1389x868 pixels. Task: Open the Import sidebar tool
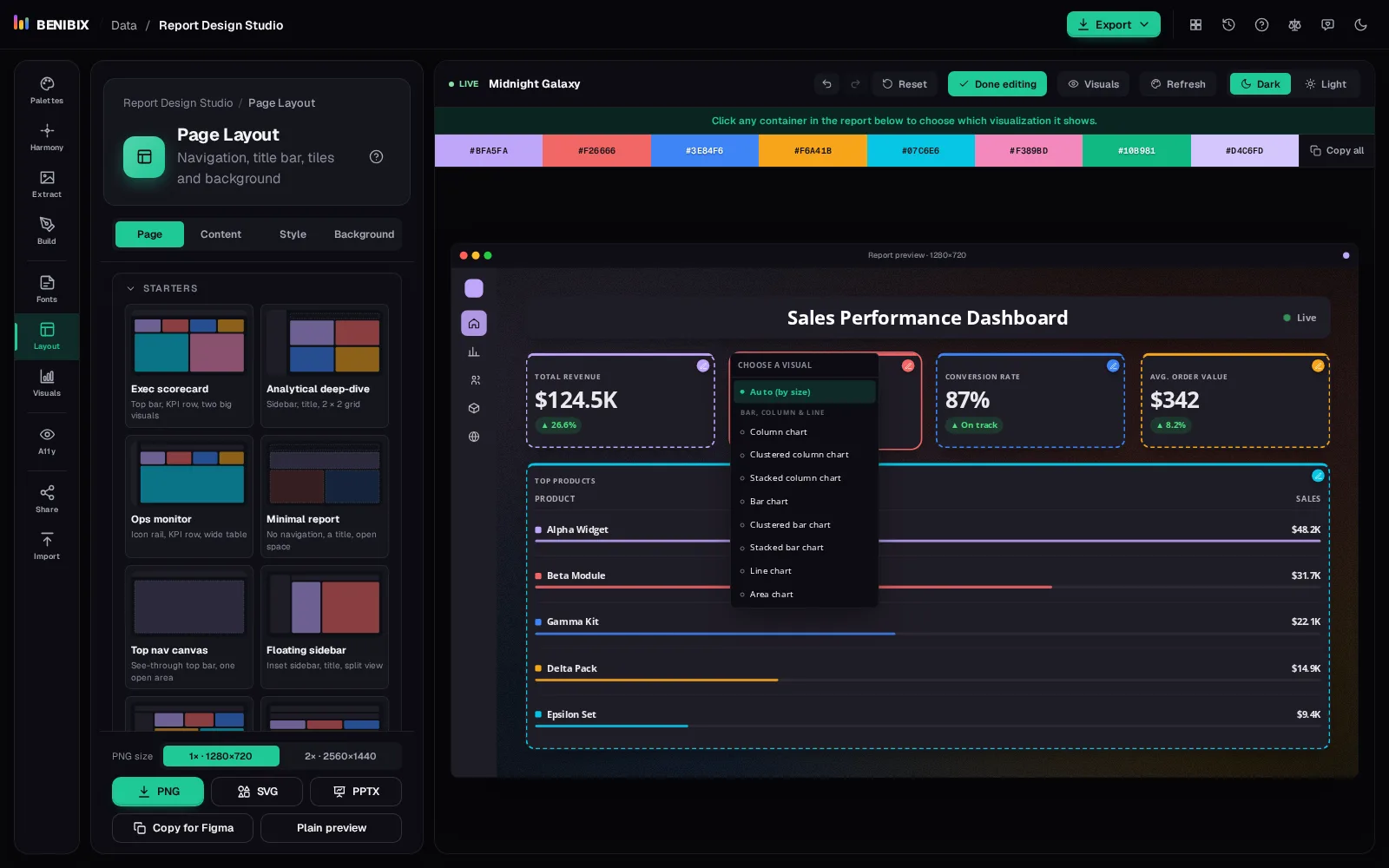[x=47, y=545]
